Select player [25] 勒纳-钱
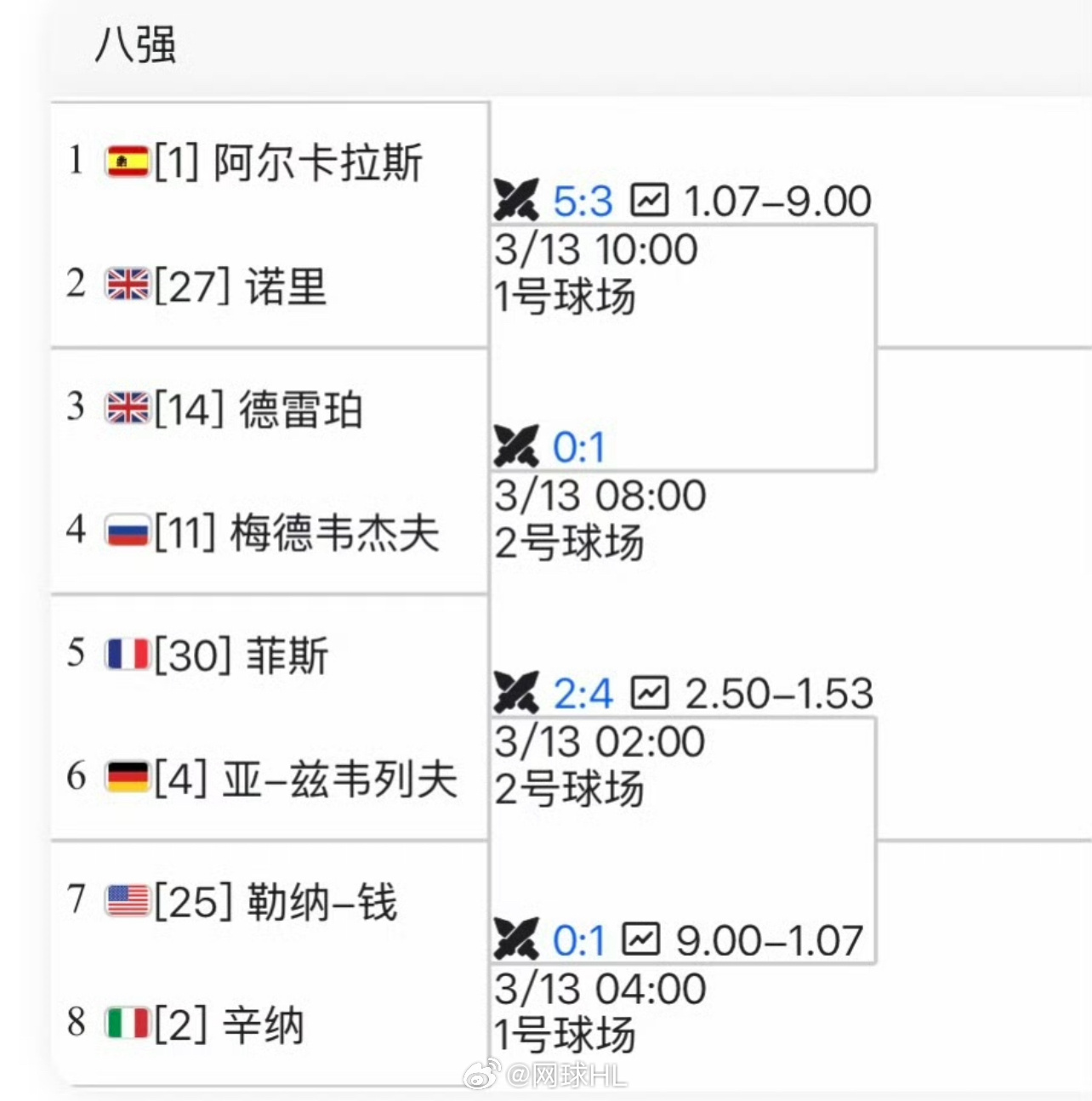The width and height of the screenshot is (1092, 1101). 276,901
